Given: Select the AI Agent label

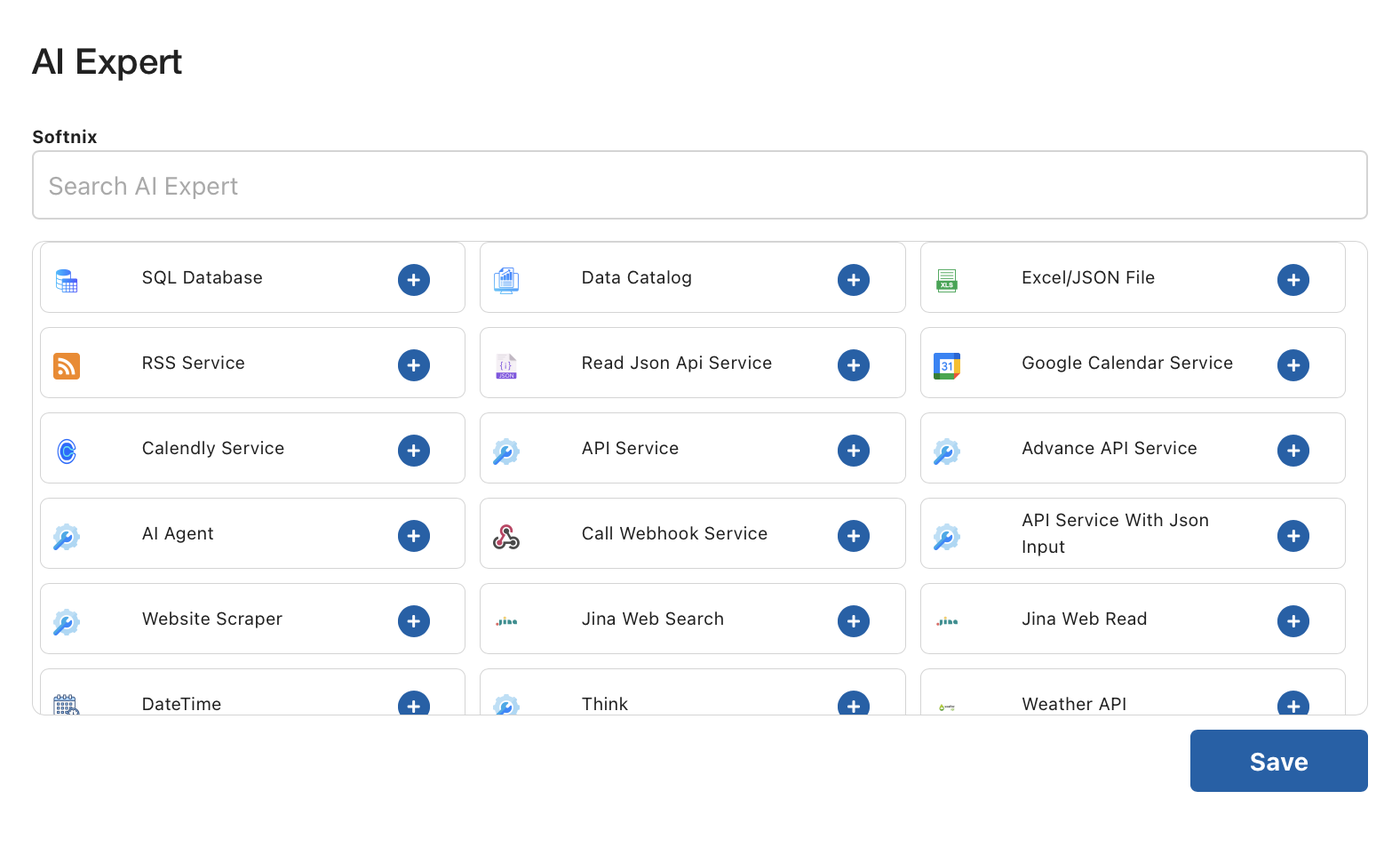Looking at the screenshot, I should pyautogui.click(x=178, y=534).
